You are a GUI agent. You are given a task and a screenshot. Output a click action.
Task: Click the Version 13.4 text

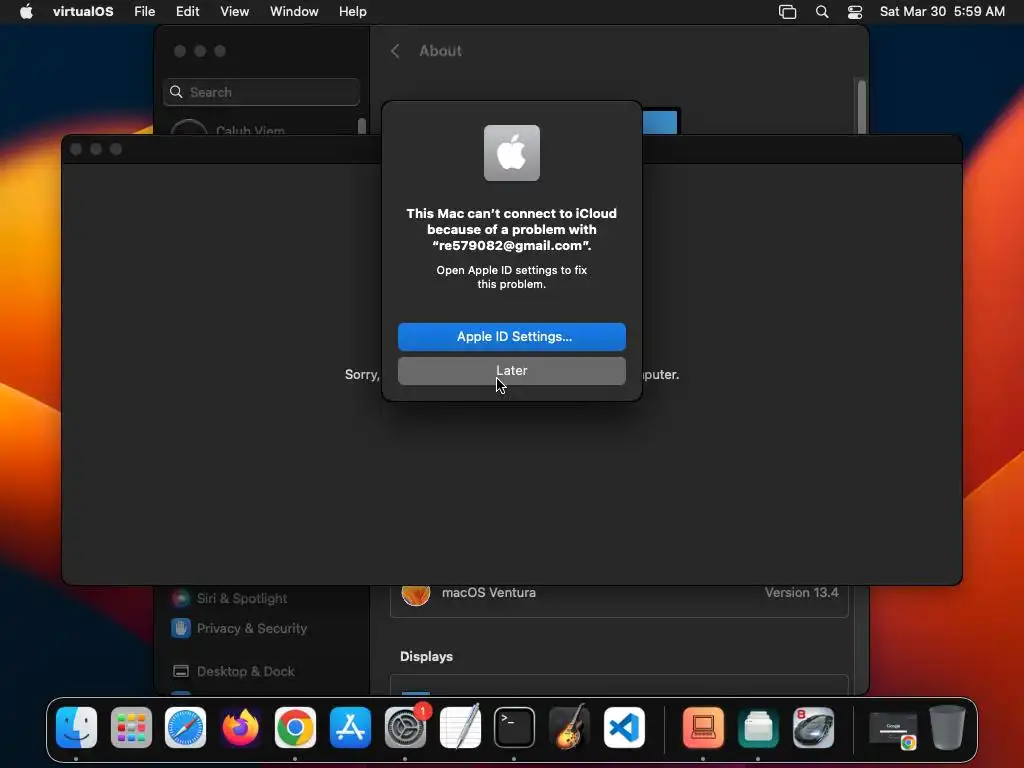tap(801, 592)
